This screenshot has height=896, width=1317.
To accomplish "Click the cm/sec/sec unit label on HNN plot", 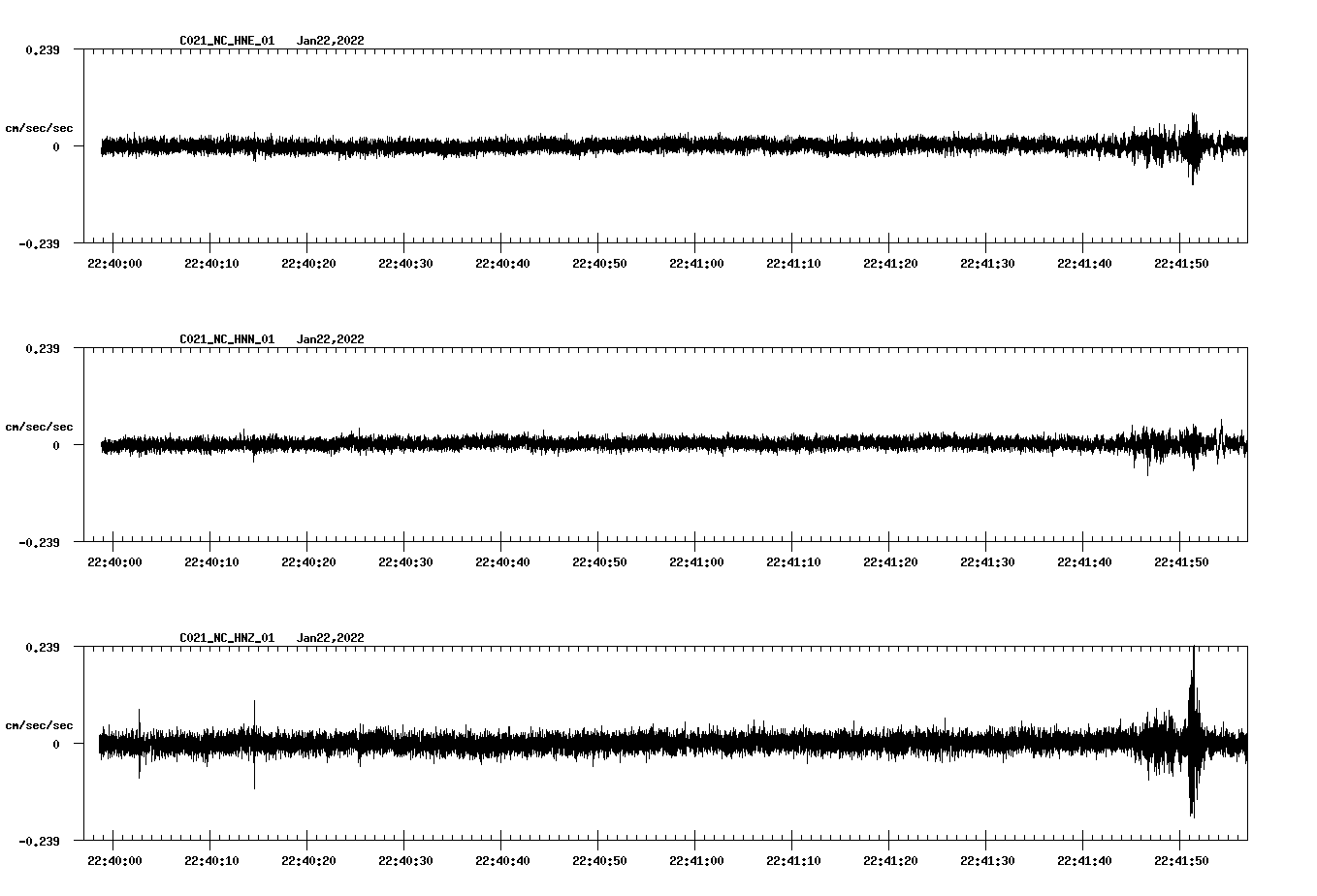I will click(40, 427).
